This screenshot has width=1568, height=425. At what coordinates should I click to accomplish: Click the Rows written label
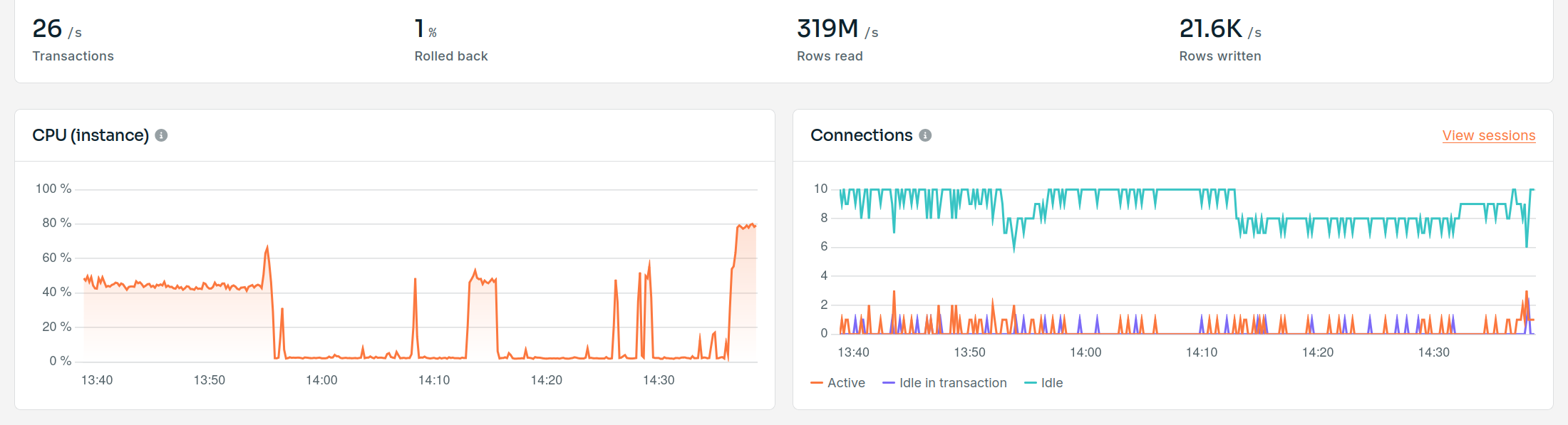click(1220, 56)
